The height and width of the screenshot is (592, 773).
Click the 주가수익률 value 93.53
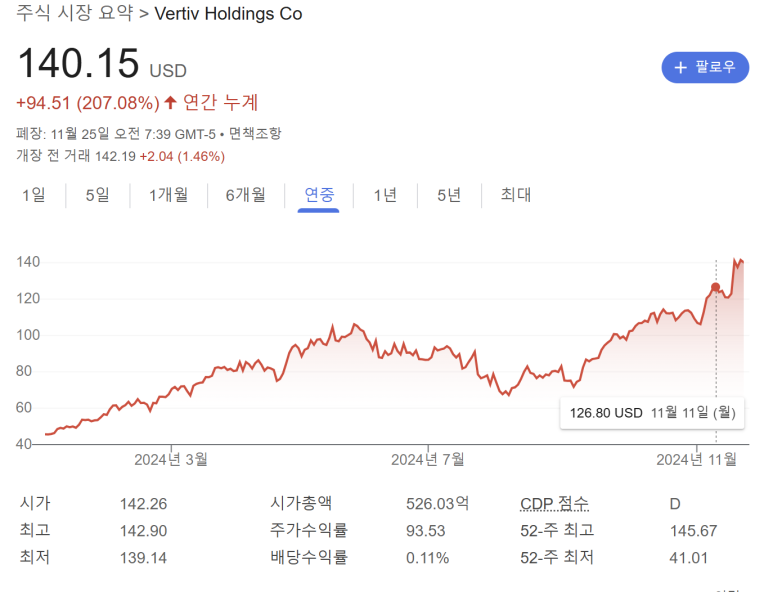pyautogui.click(x=425, y=531)
